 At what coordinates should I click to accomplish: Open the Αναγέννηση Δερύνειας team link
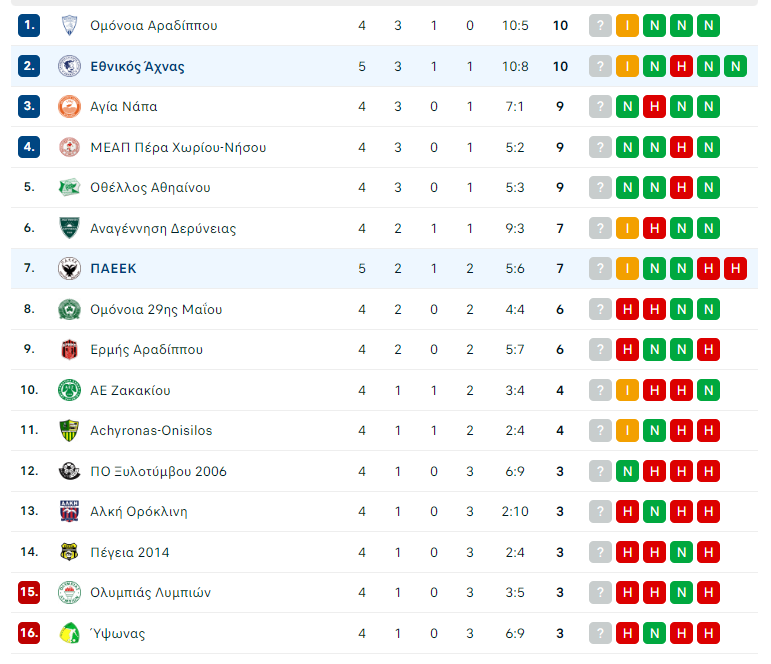click(162, 228)
